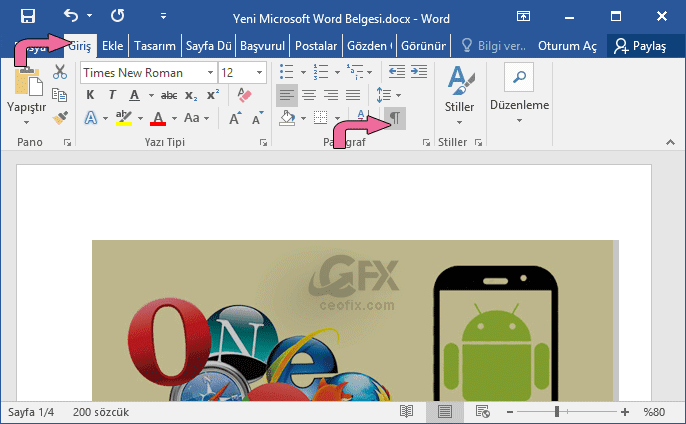Open the Pano dialog launcher
Screen dimensions: 686x424
(x=67, y=142)
